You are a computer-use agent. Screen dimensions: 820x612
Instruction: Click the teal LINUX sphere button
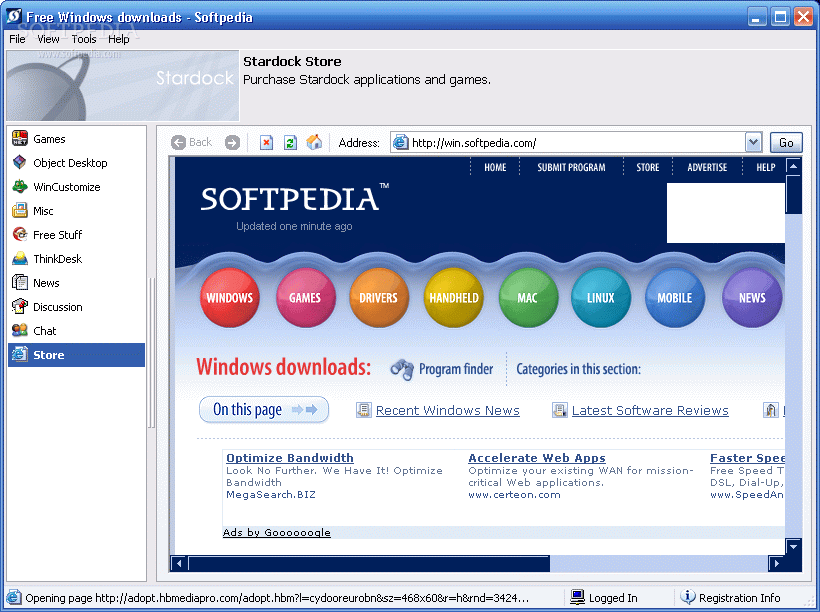(x=600, y=298)
